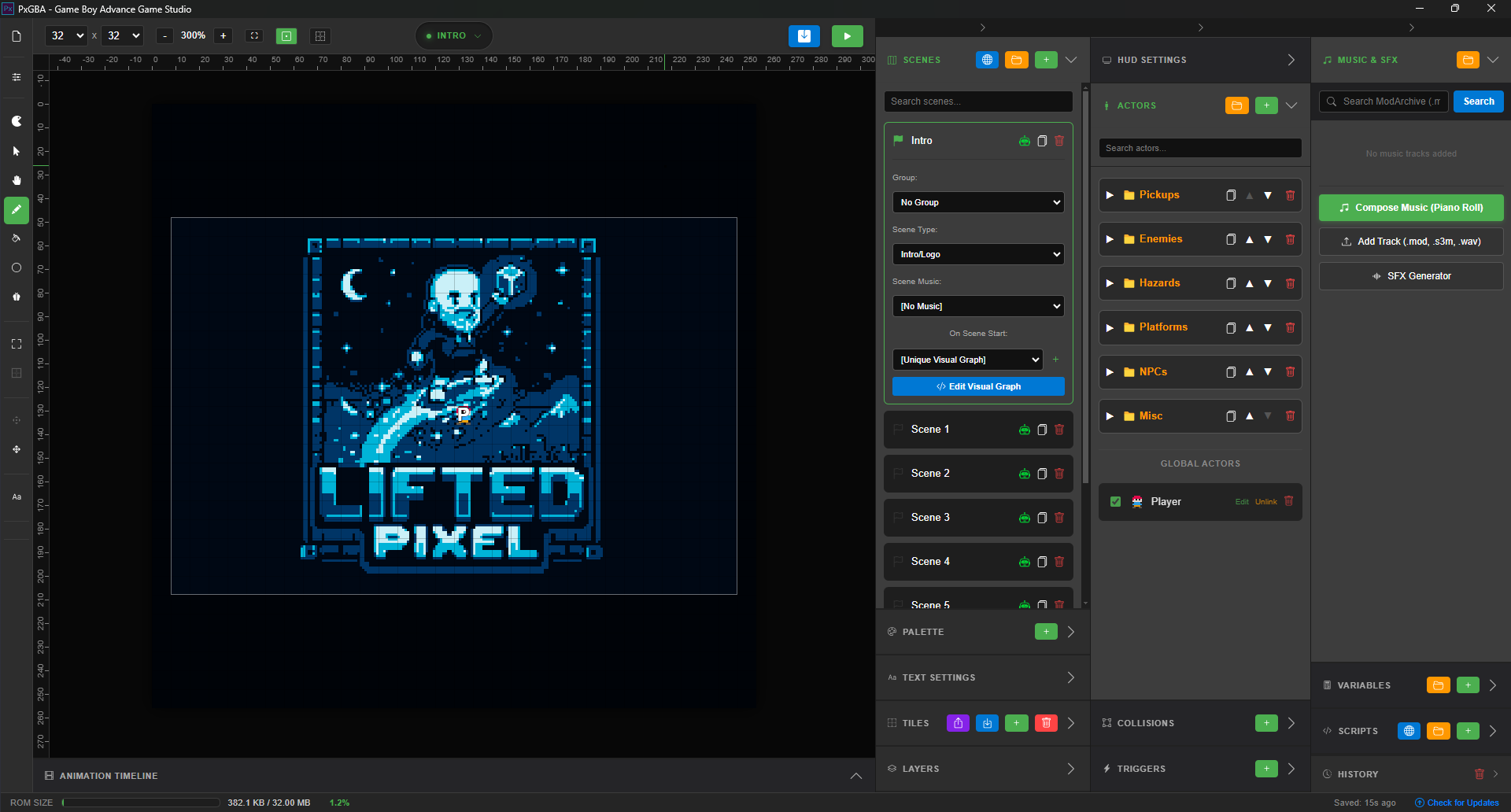The height and width of the screenshot is (812, 1511).
Task: Expand the Pickups actor folder
Action: [x=1110, y=195]
